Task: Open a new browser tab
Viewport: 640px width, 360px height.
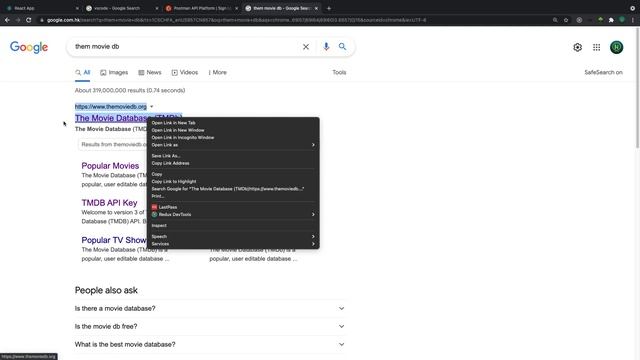Action: click(329, 8)
